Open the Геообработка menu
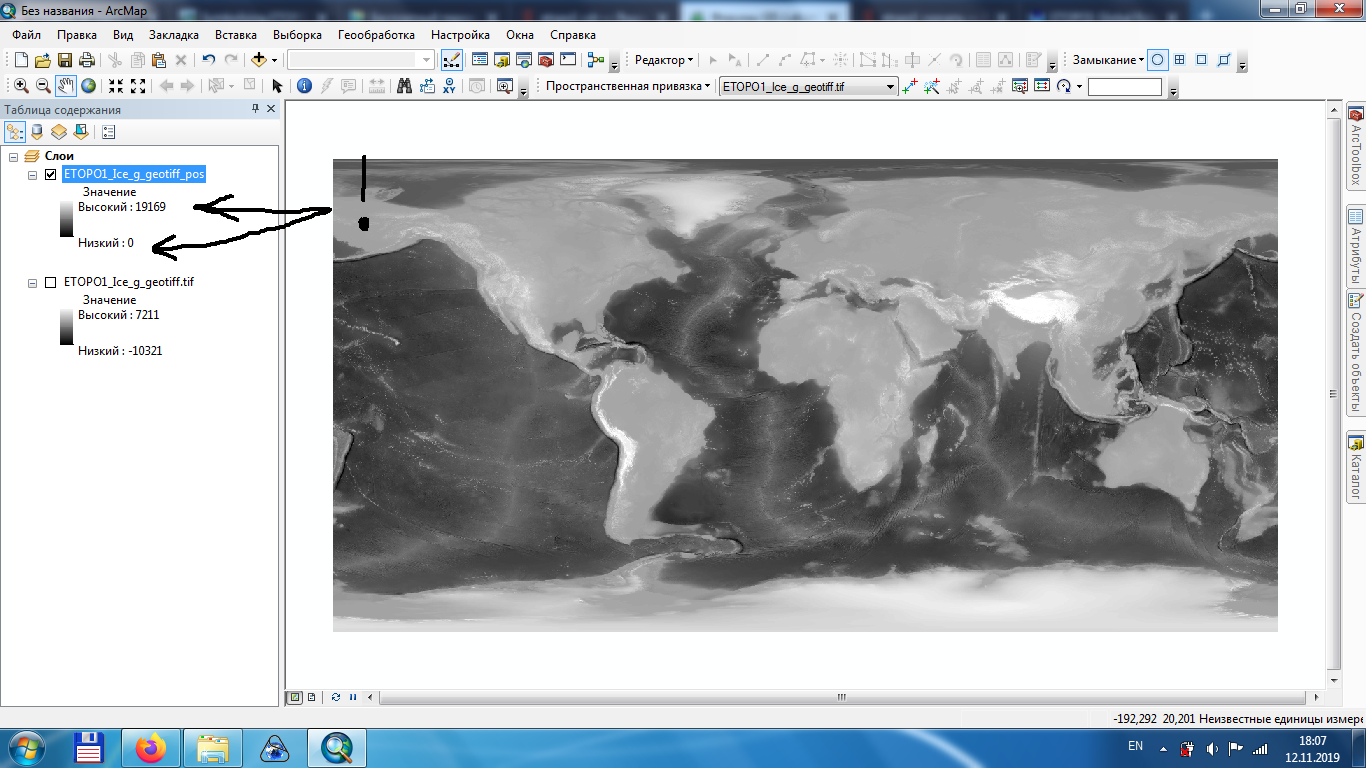 click(376, 35)
